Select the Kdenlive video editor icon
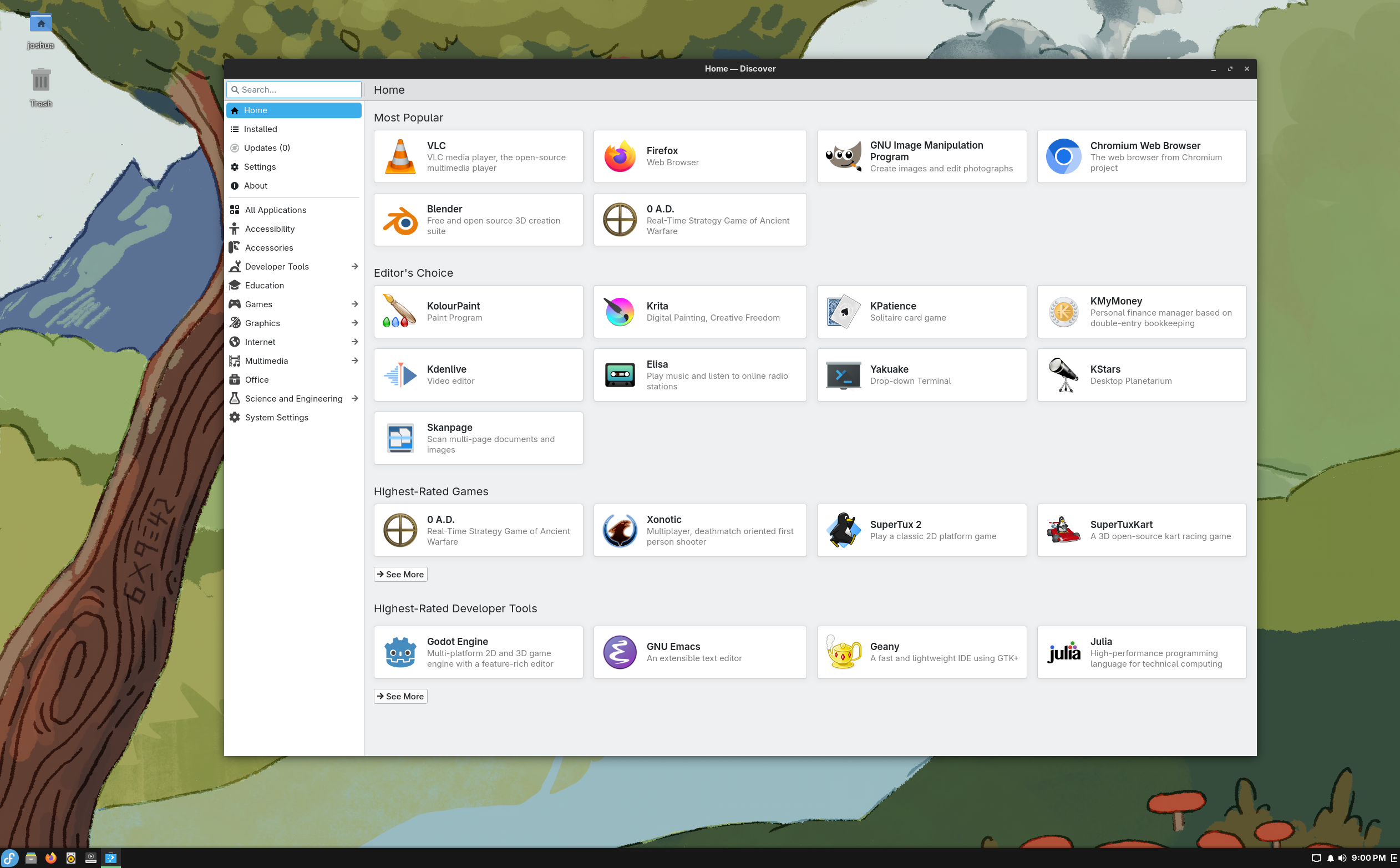The height and width of the screenshot is (868, 1400). coord(400,375)
